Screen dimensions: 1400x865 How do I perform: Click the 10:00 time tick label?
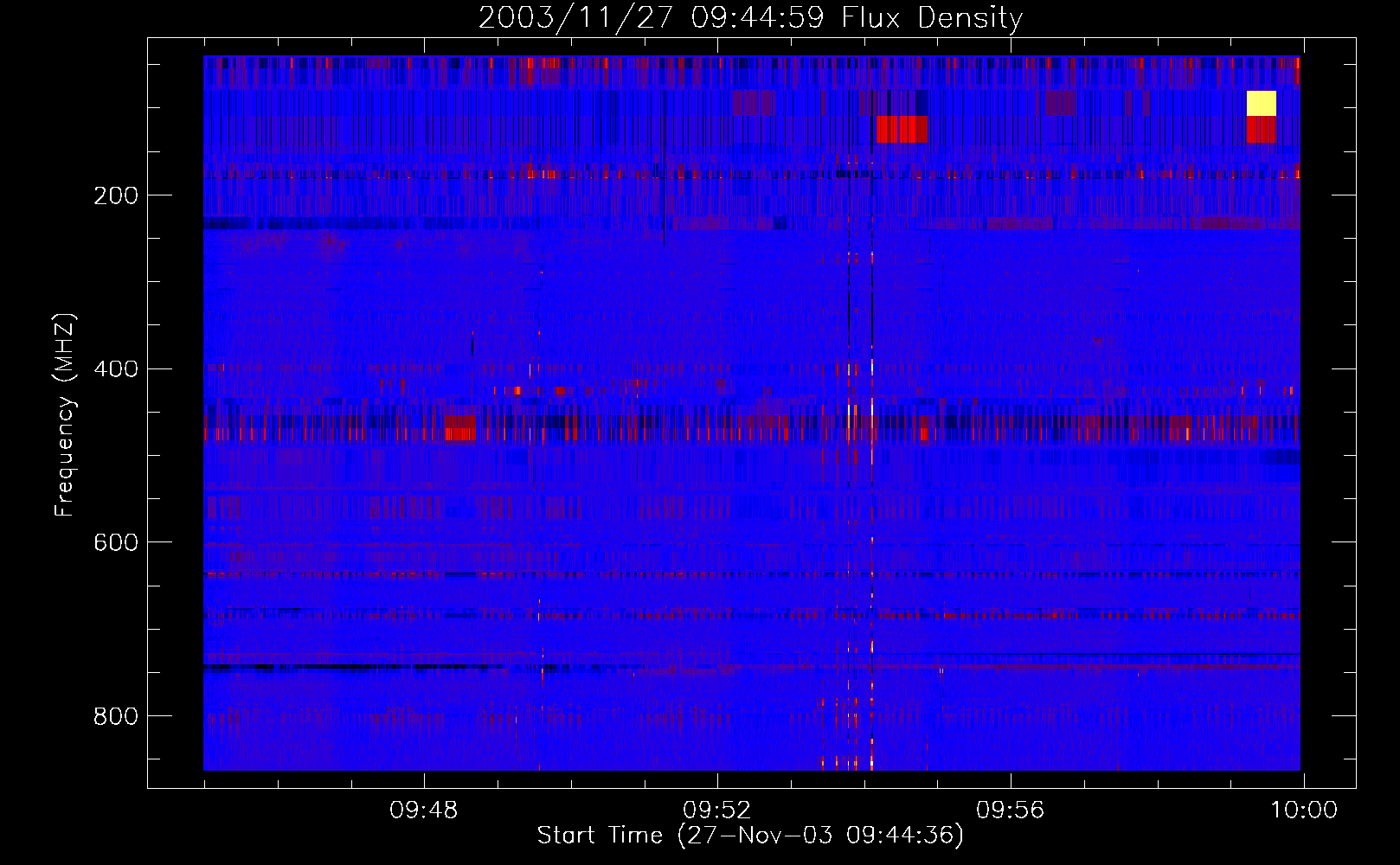click(1304, 811)
